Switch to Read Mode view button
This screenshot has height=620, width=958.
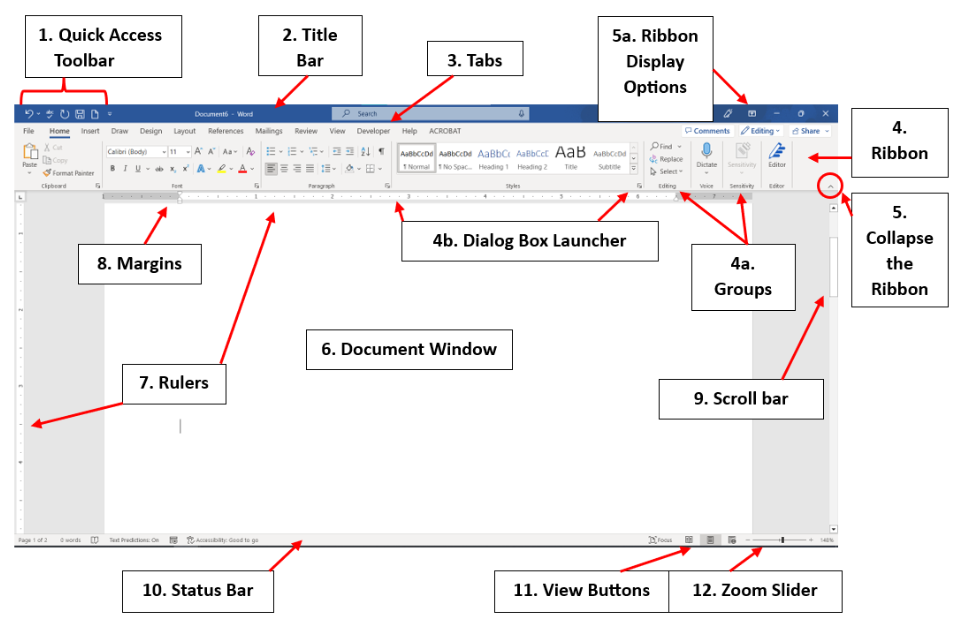tap(689, 540)
